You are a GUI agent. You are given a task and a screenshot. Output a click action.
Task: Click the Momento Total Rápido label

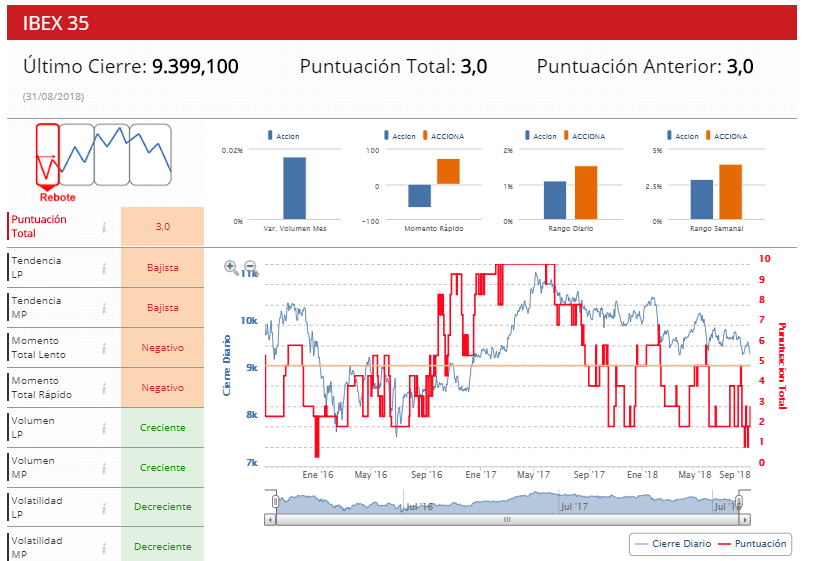pyautogui.click(x=48, y=387)
